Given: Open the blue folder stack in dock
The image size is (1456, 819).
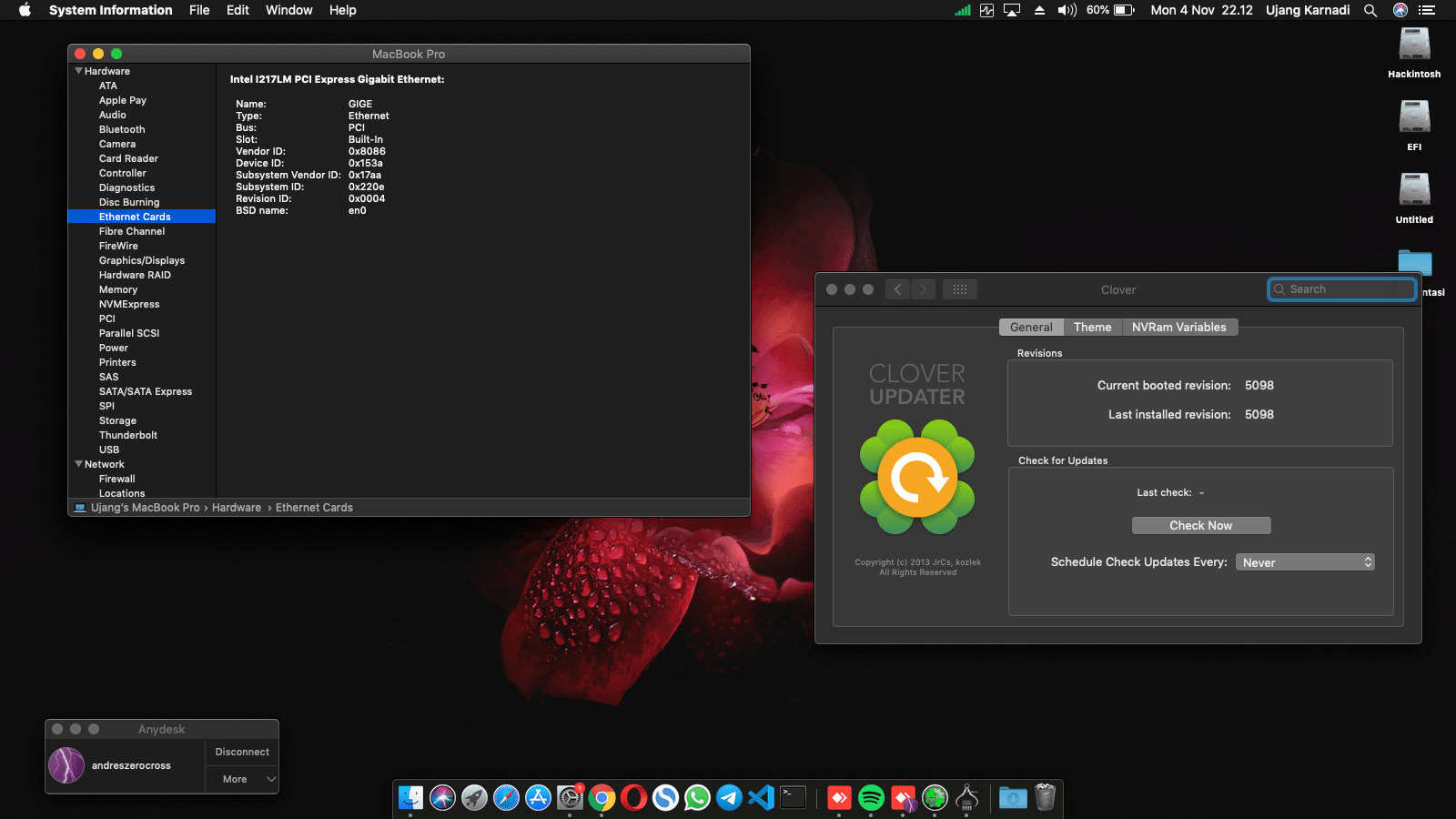Looking at the screenshot, I should [x=1013, y=798].
